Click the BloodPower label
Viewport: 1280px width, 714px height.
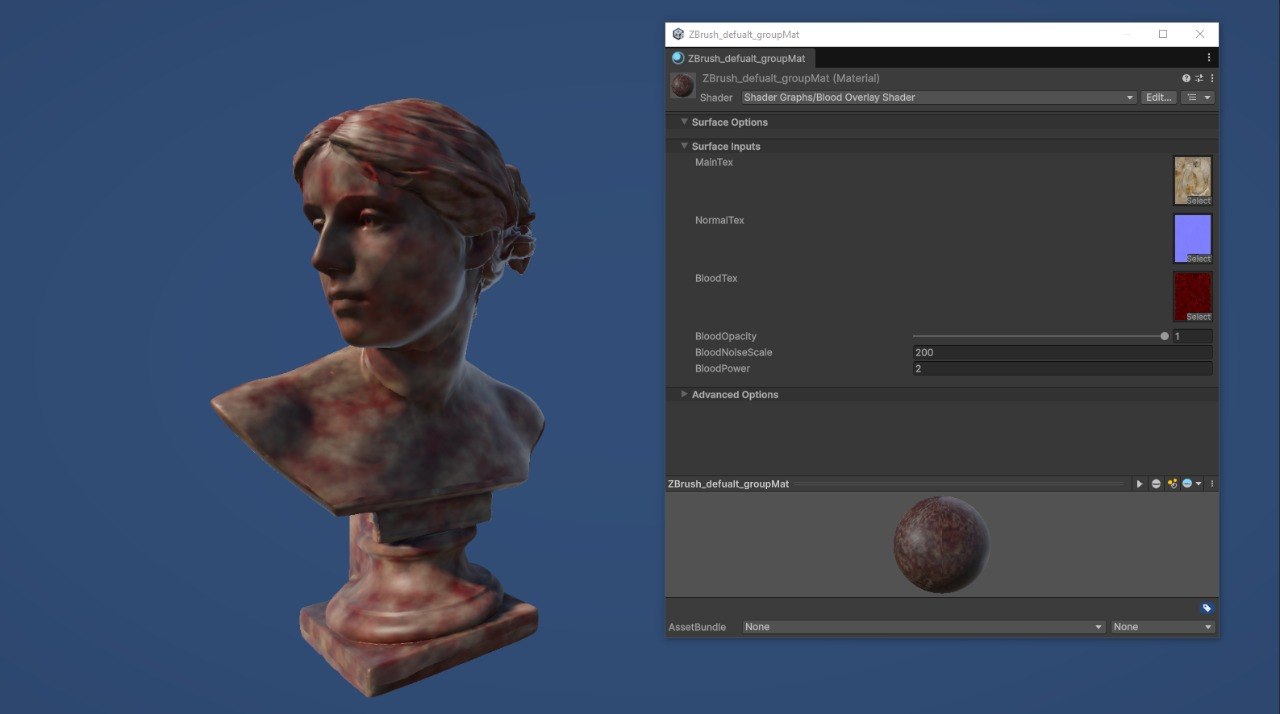point(722,368)
